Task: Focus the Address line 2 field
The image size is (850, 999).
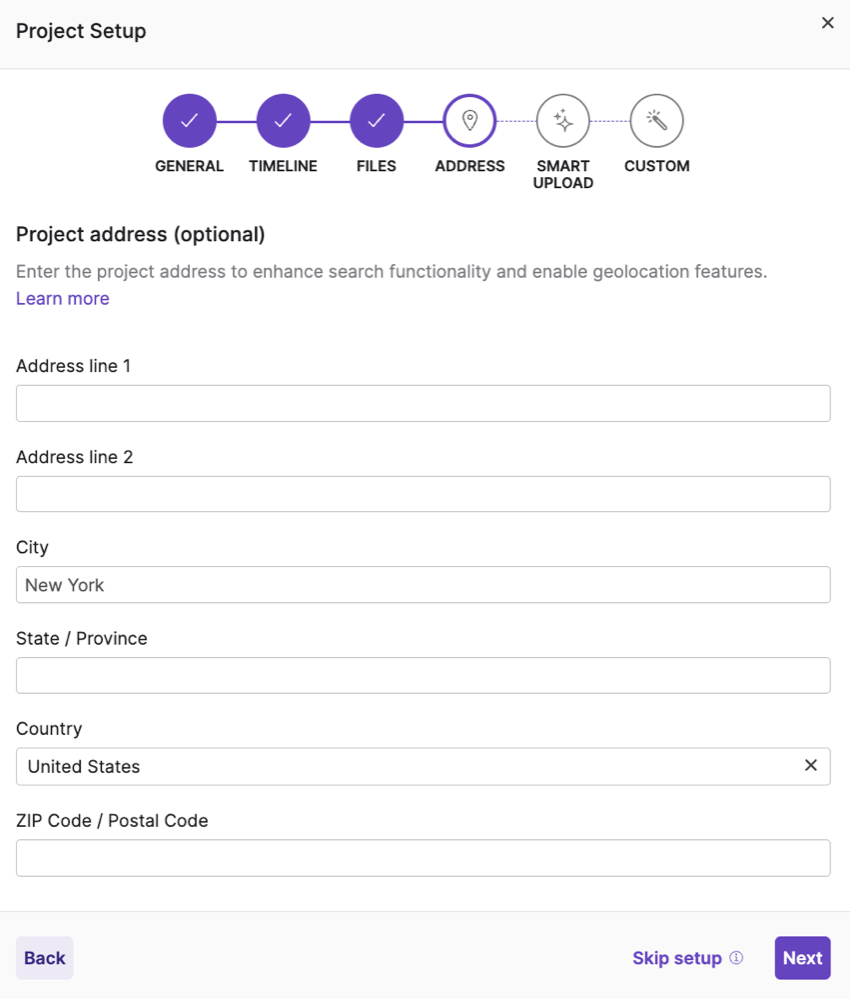Action: pyautogui.click(x=423, y=494)
